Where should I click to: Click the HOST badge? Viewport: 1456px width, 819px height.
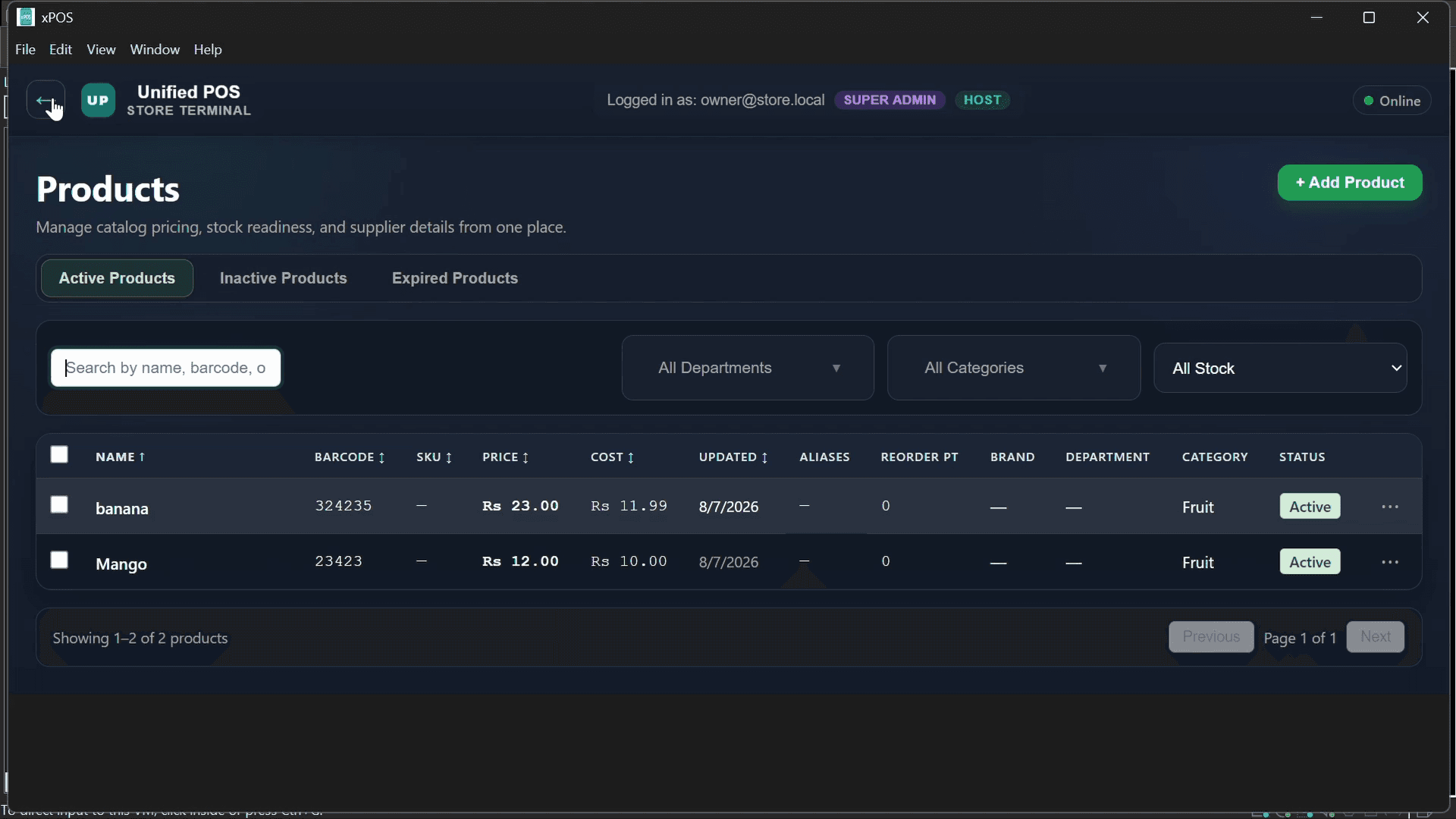point(982,100)
